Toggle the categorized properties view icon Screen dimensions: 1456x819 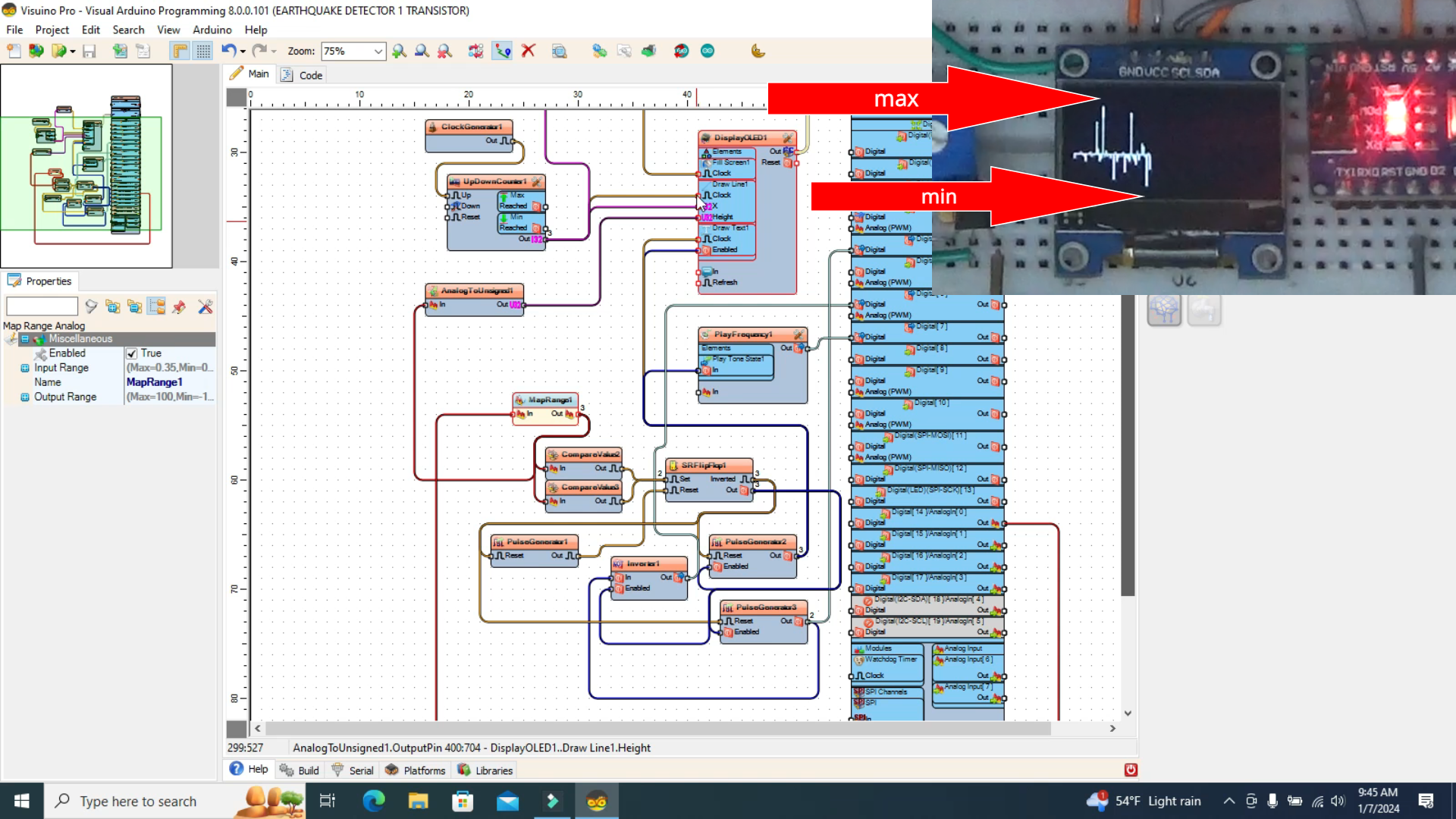click(x=157, y=306)
